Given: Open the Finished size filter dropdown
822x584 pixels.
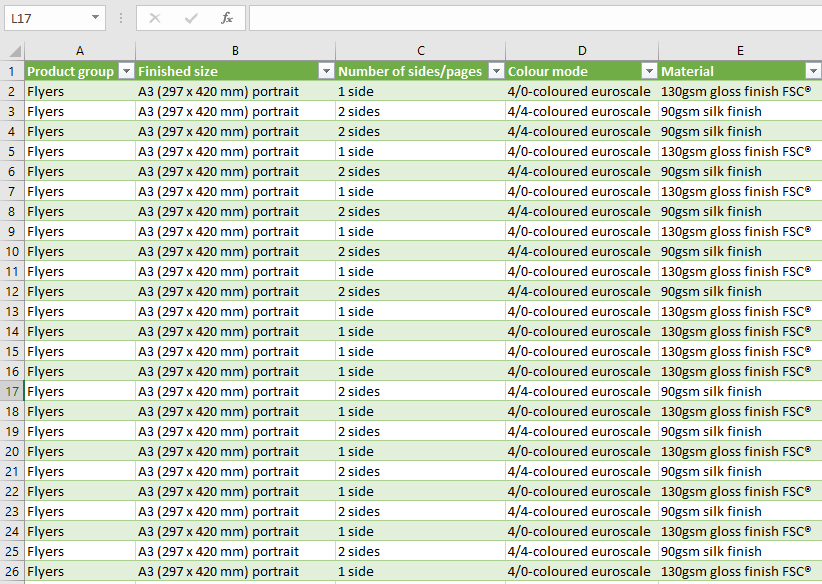Looking at the screenshot, I should (x=326, y=71).
